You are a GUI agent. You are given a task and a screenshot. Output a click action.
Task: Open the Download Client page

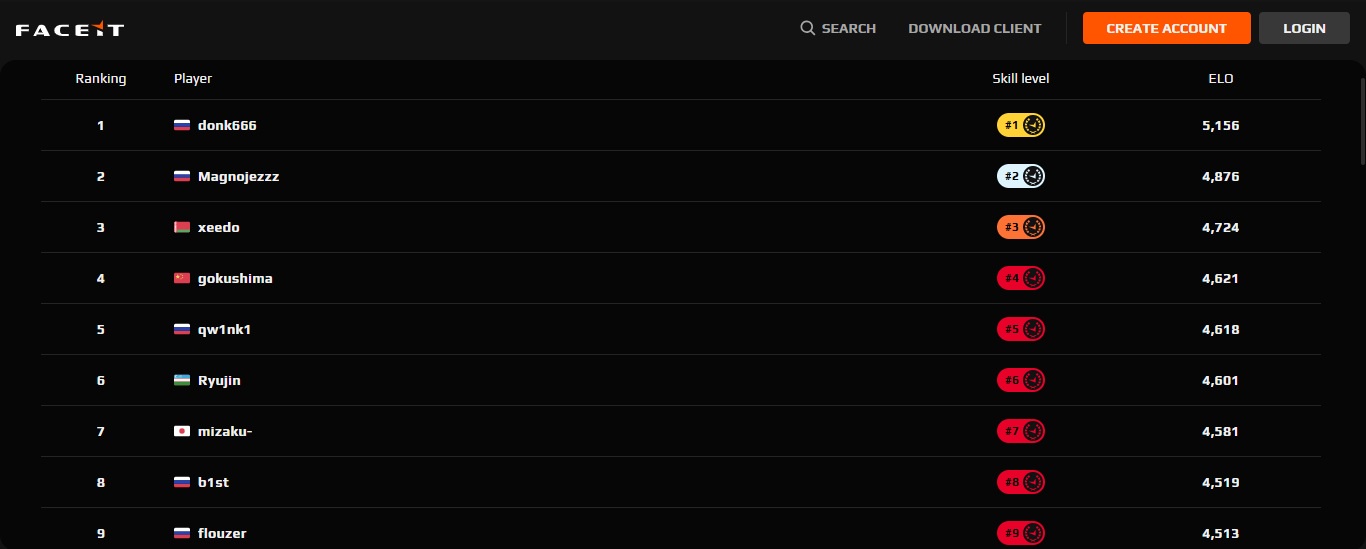[x=974, y=28]
